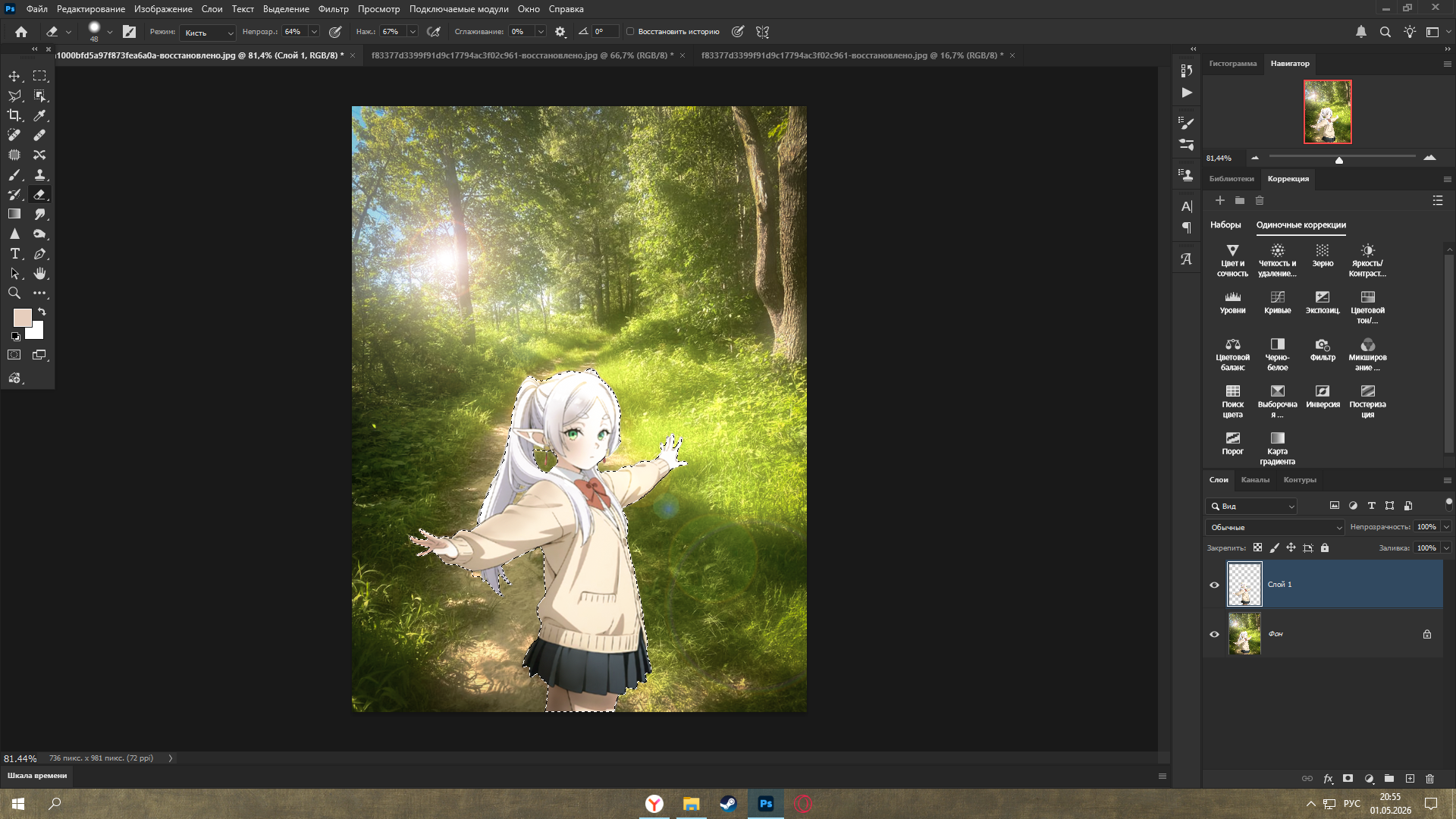Open the brush preset picker arrow

[110, 32]
